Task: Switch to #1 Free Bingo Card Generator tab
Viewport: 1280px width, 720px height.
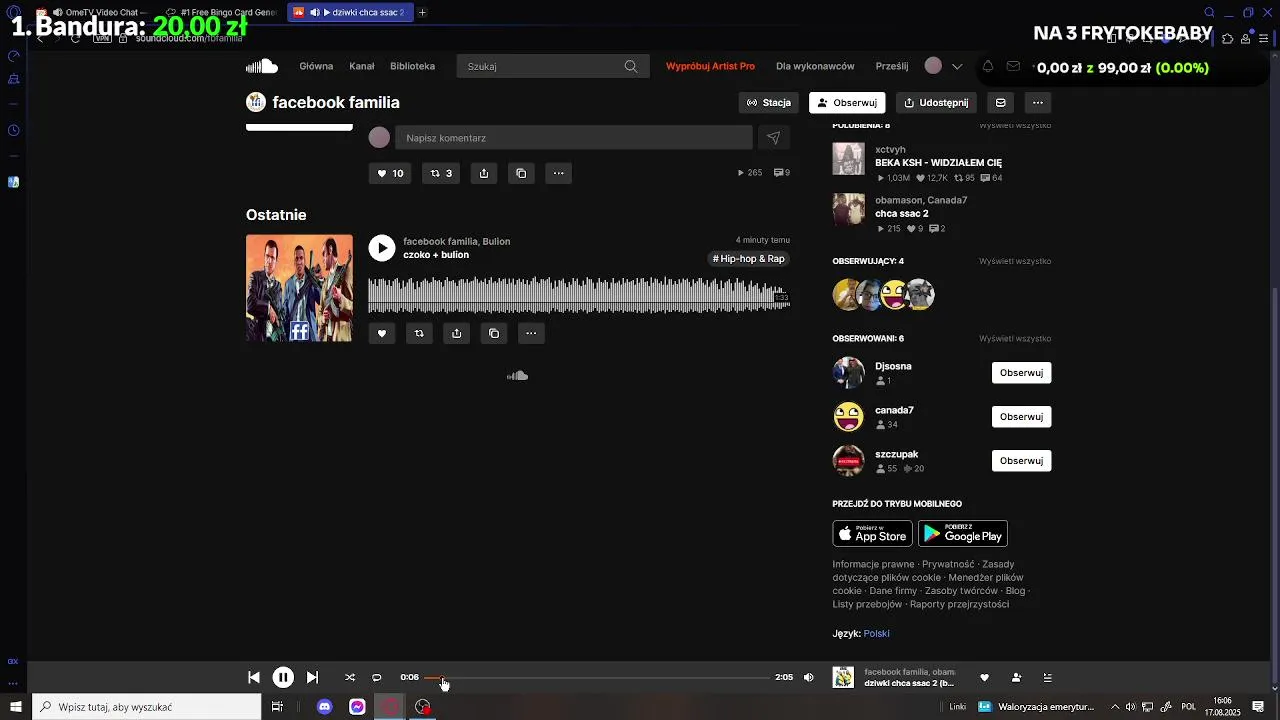Action: [222, 12]
